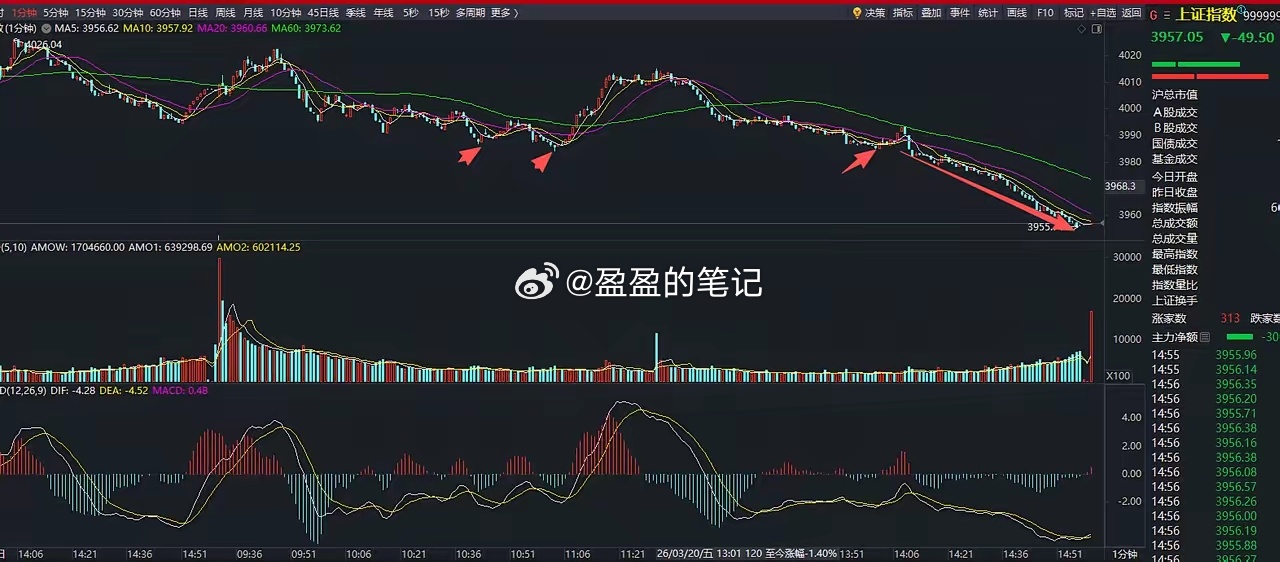Click the MA10: 3957.92 label
1280x562 pixels.
tap(158, 28)
